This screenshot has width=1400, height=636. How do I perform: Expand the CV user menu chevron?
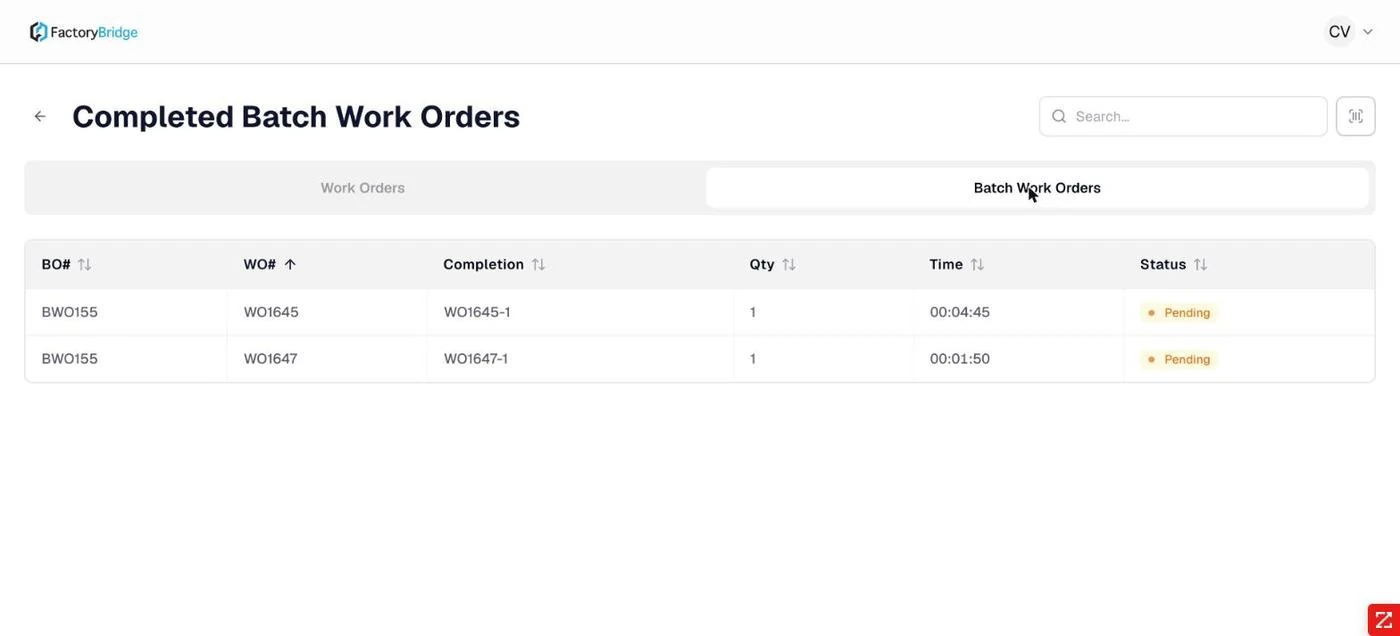(x=1368, y=32)
